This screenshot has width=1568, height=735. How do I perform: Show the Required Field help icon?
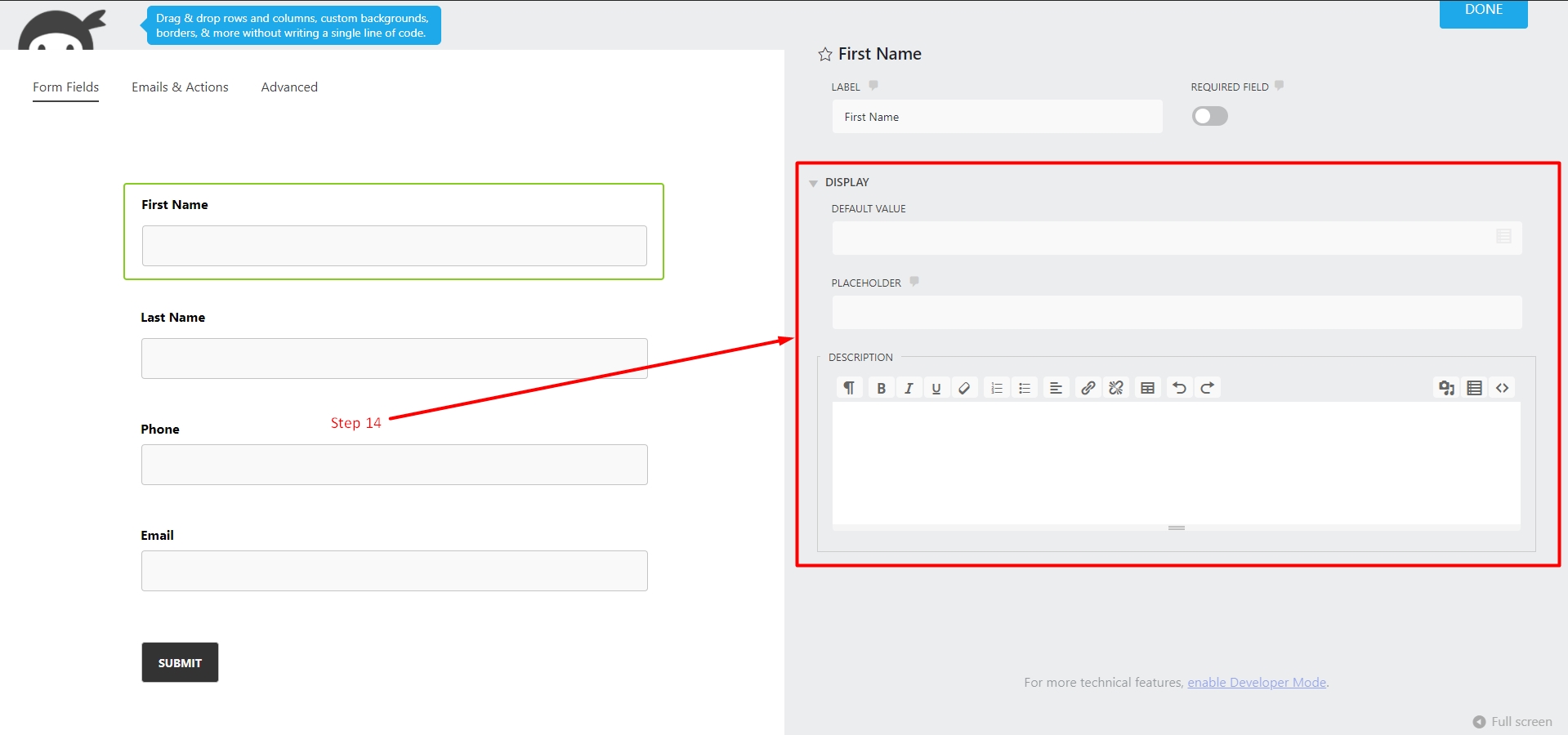1280,85
